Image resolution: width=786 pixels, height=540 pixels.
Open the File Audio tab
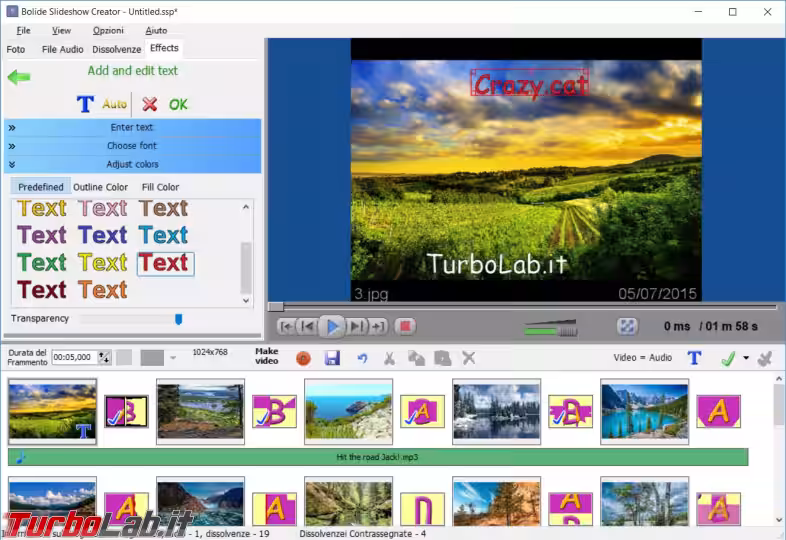[62, 49]
